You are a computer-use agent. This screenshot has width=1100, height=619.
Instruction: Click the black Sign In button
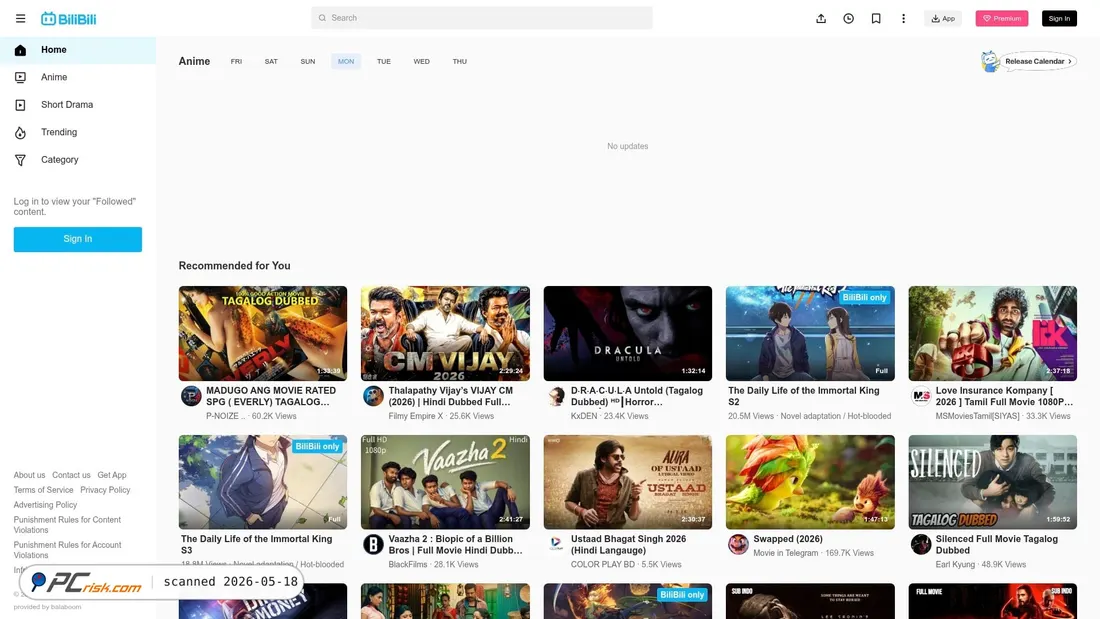(x=1059, y=19)
